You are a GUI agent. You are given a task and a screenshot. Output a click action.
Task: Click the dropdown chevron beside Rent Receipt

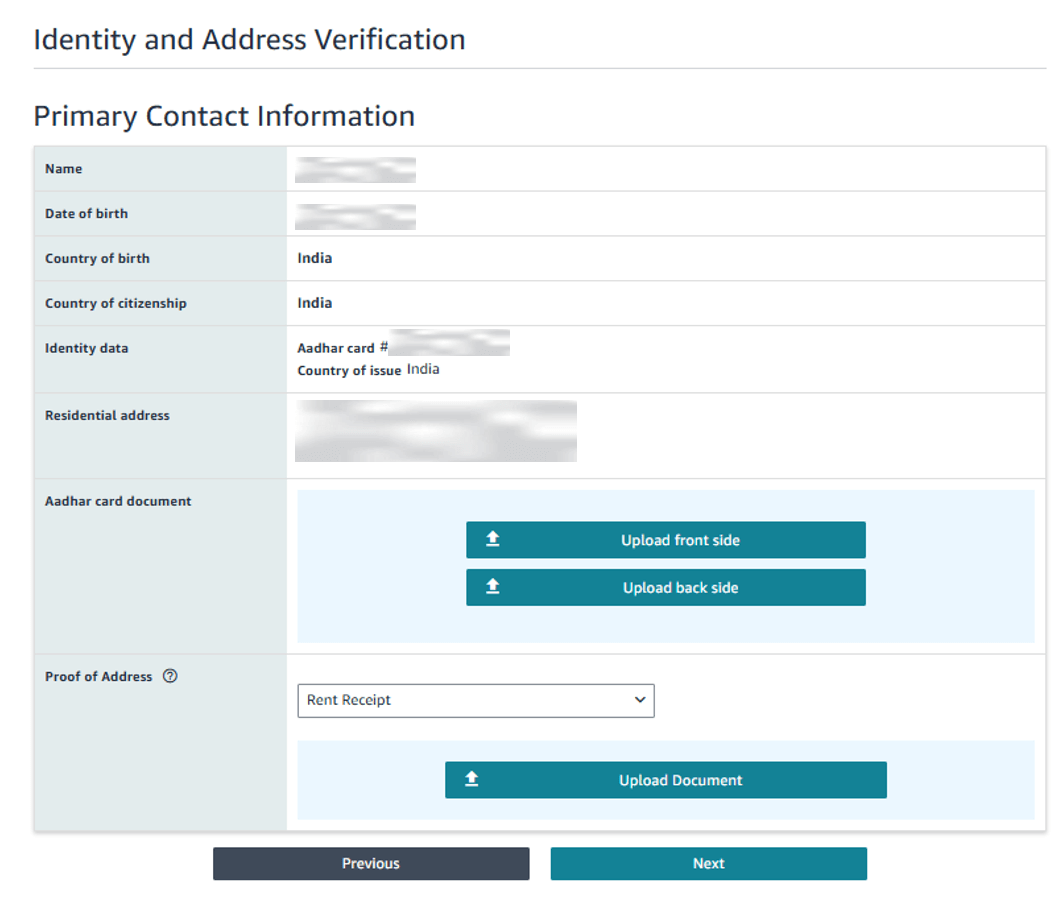pos(640,700)
